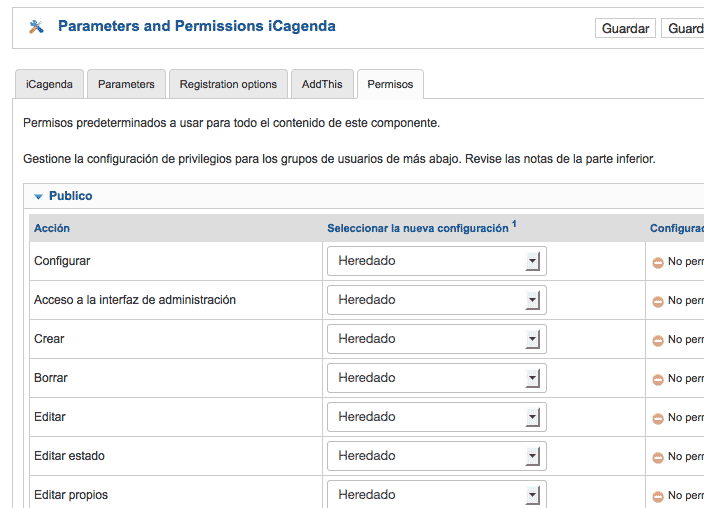The height and width of the screenshot is (508, 704).
Task: Click the tools icon beside the page title
Action: 36,27
